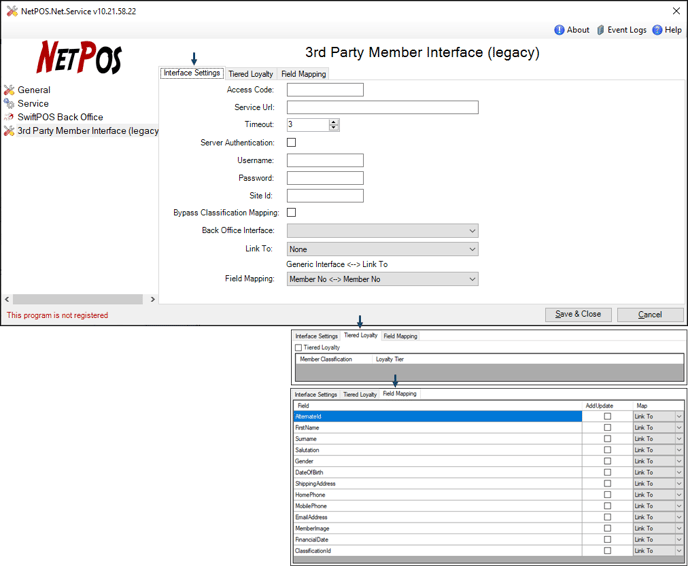Viewport: 688px width, 566px height.
Task: Toggle Bypass Classification Mapping checkbox
Action: (291, 212)
